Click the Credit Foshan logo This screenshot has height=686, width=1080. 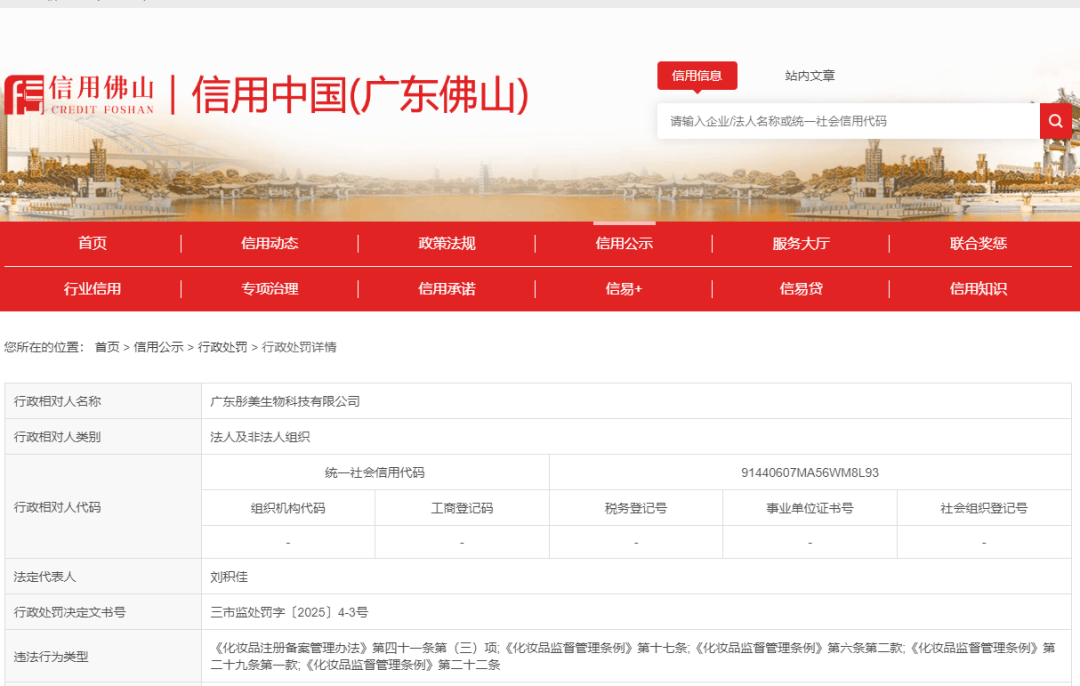tap(79, 94)
